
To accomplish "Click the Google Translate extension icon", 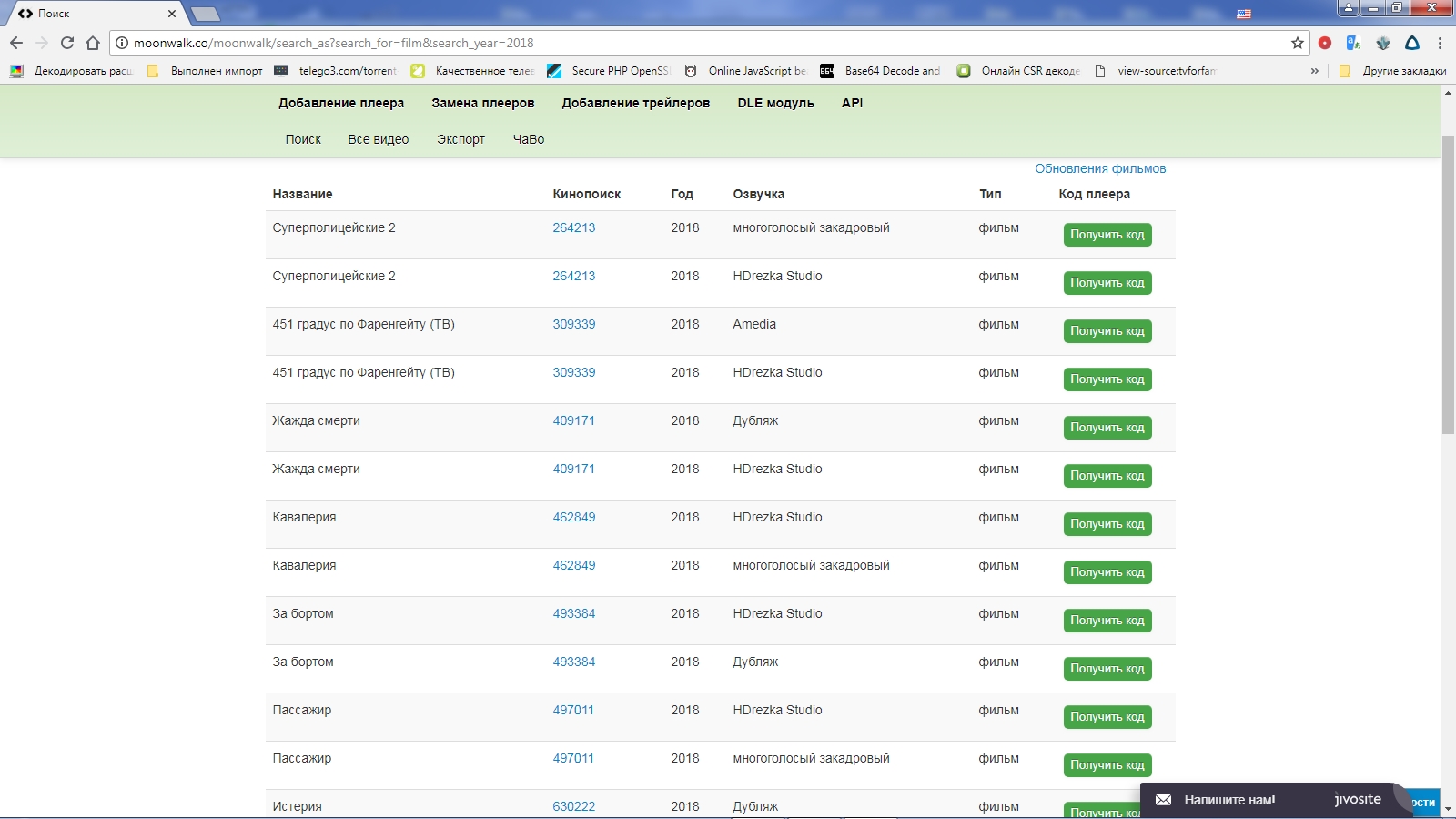I will [1353, 43].
